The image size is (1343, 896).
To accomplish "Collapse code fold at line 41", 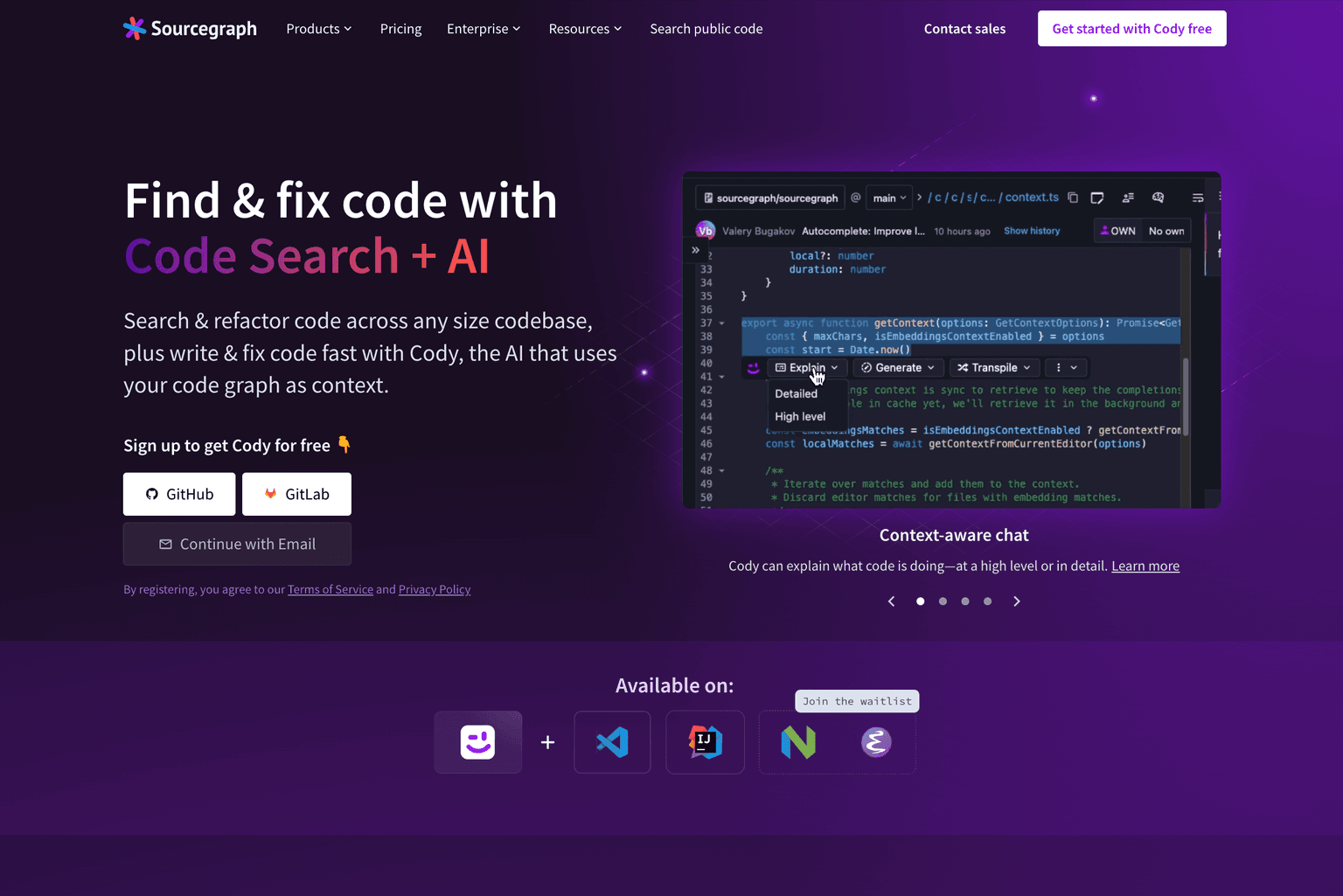I will (x=721, y=377).
